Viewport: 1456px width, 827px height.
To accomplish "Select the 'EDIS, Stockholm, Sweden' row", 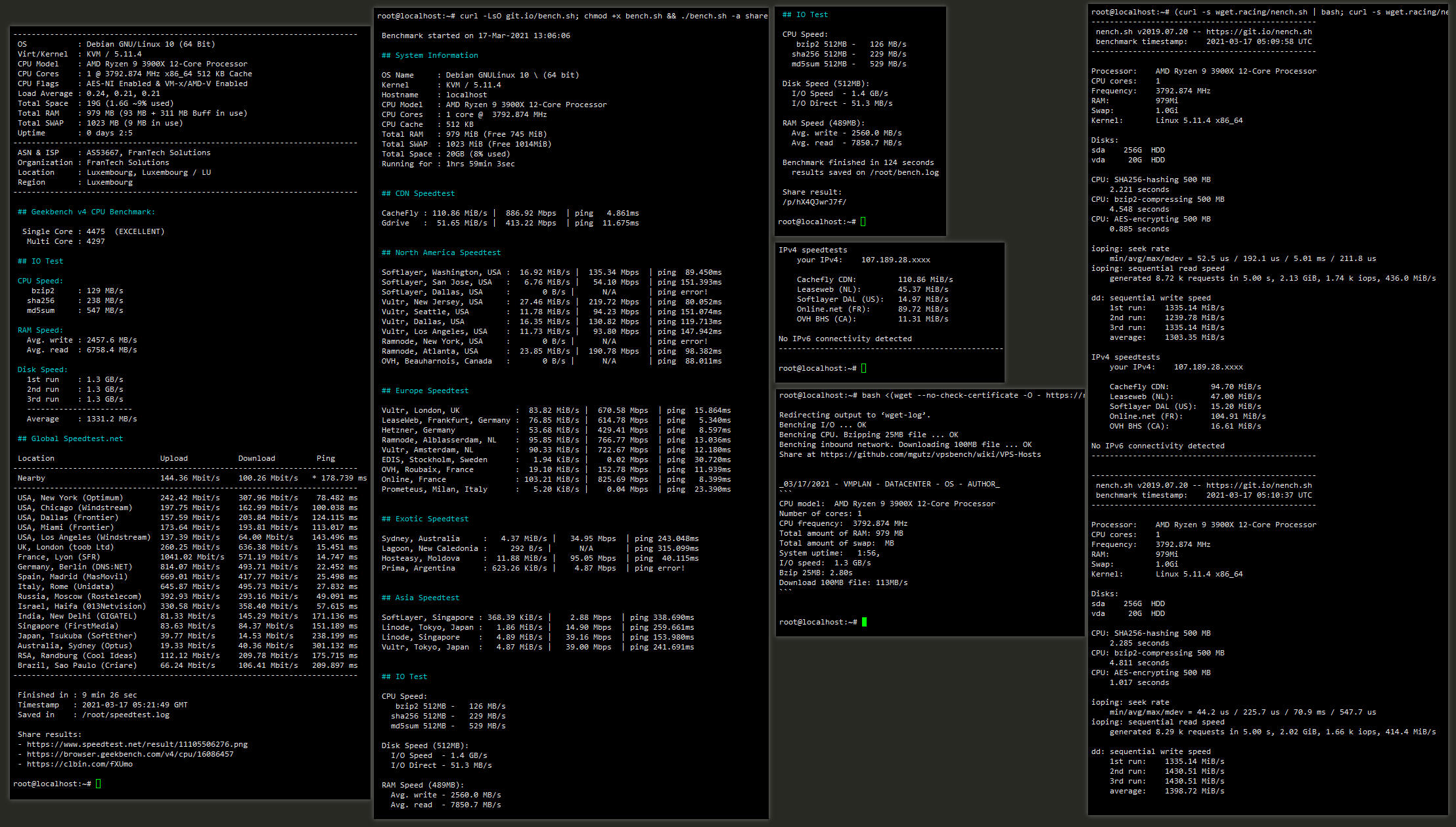I will click(x=557, y=460).
